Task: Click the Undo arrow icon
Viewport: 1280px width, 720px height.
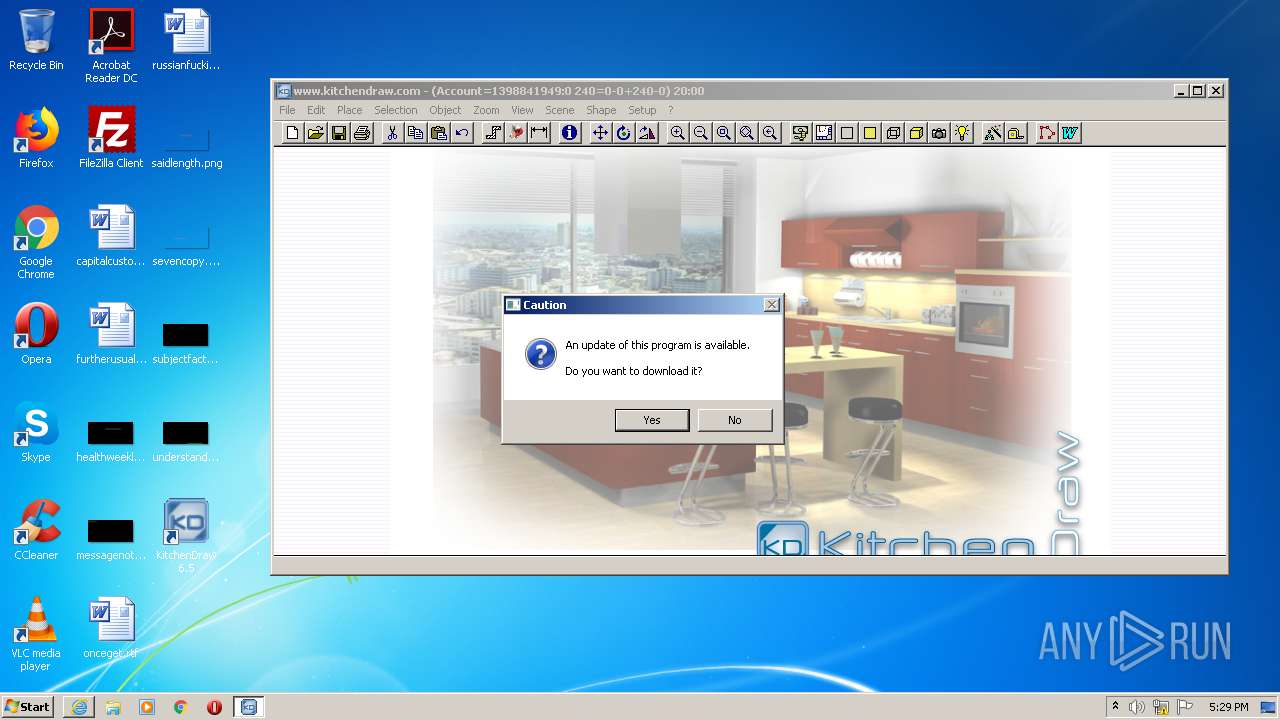Action: (461, 133)
